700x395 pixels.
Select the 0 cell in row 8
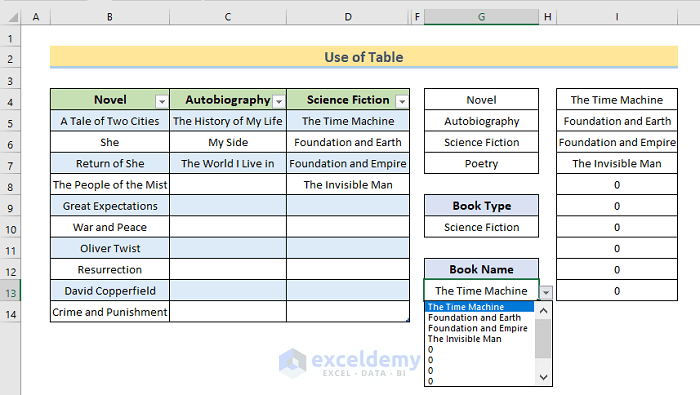[x=617, y=185]
